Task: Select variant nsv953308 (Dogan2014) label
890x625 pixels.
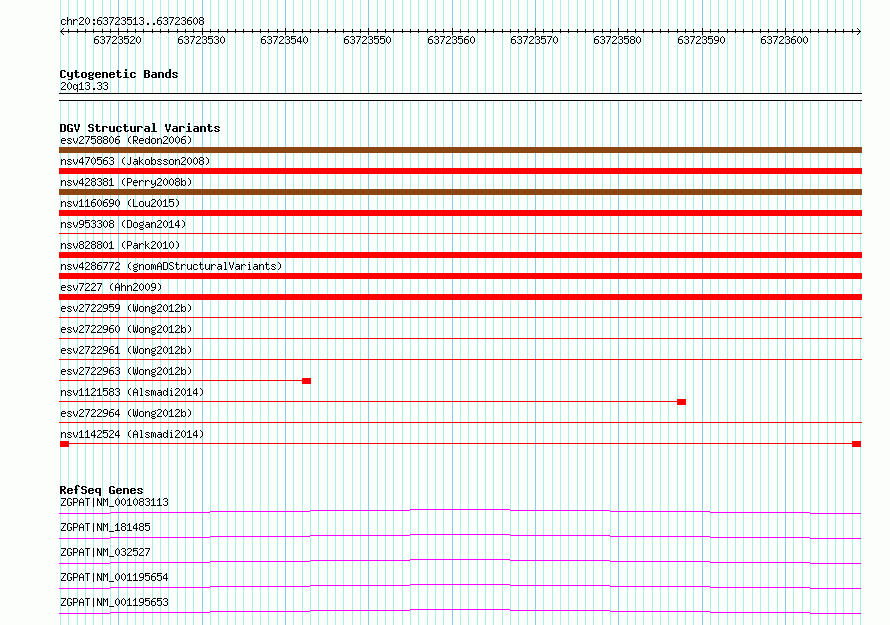Action: [123, 224]
